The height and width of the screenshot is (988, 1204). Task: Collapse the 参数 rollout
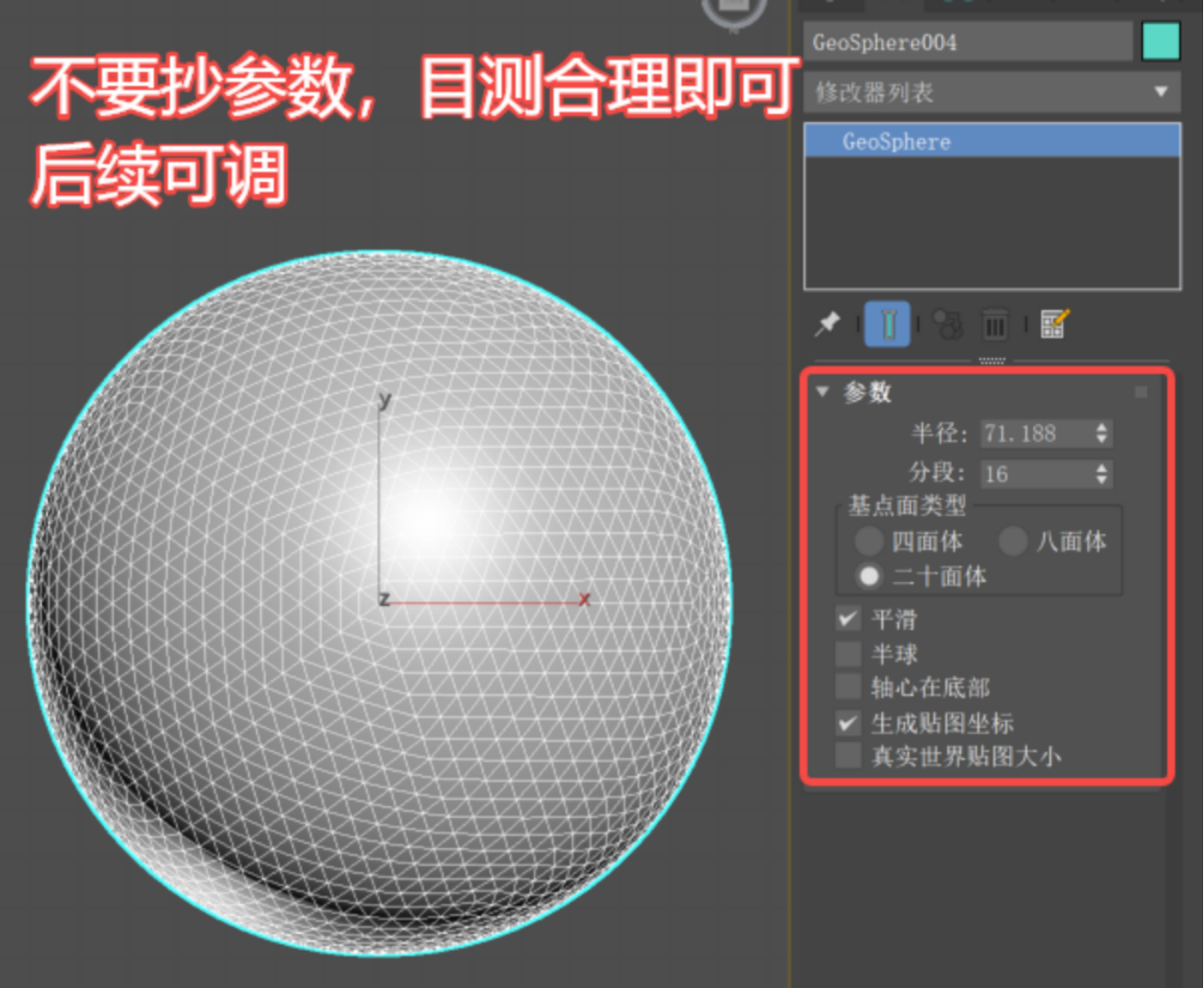point(823,392)
